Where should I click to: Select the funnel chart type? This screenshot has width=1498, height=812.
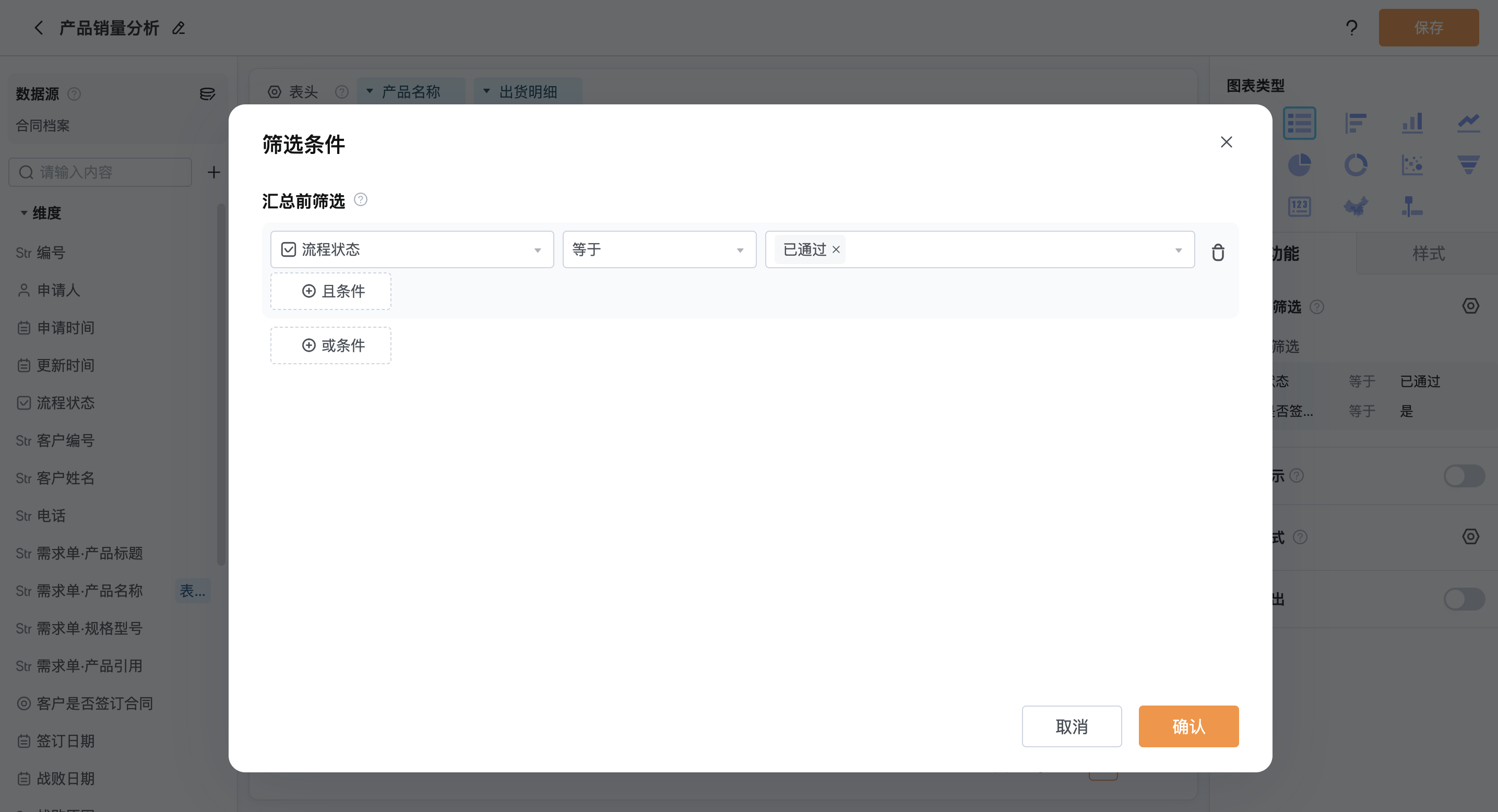[x=1468, y=165]
